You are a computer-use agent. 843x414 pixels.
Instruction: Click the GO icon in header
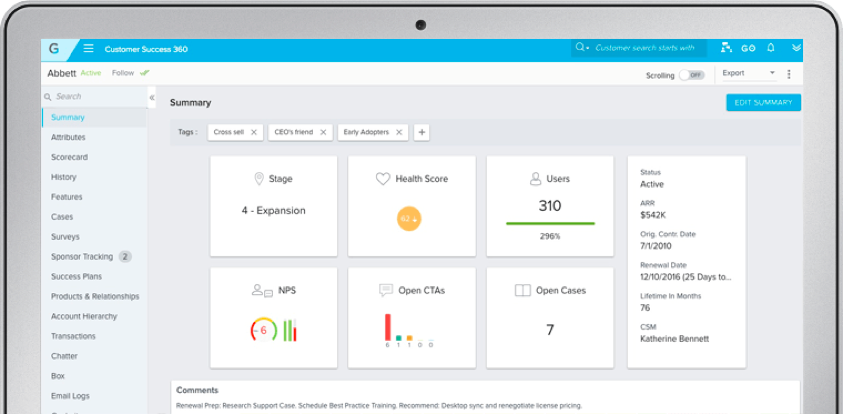748,48
